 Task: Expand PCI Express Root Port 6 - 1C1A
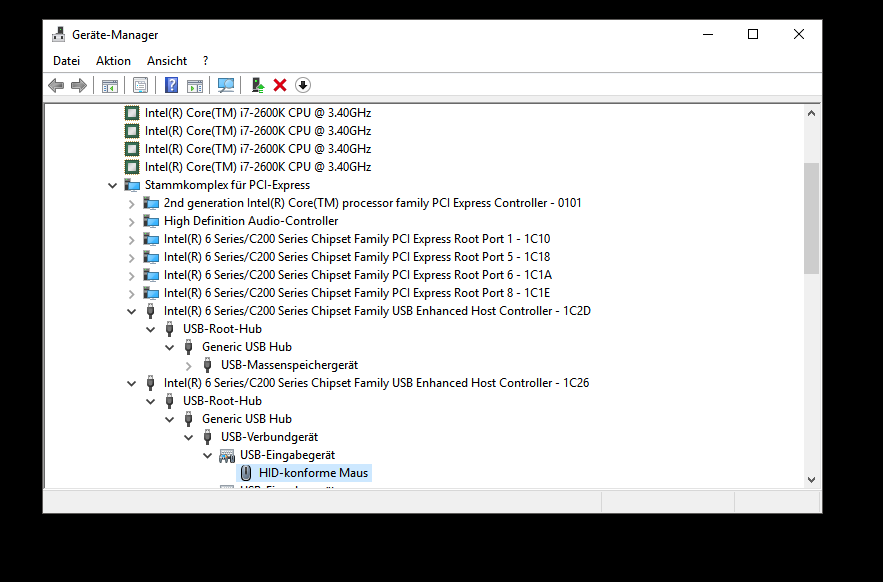(x=131, y=276)
